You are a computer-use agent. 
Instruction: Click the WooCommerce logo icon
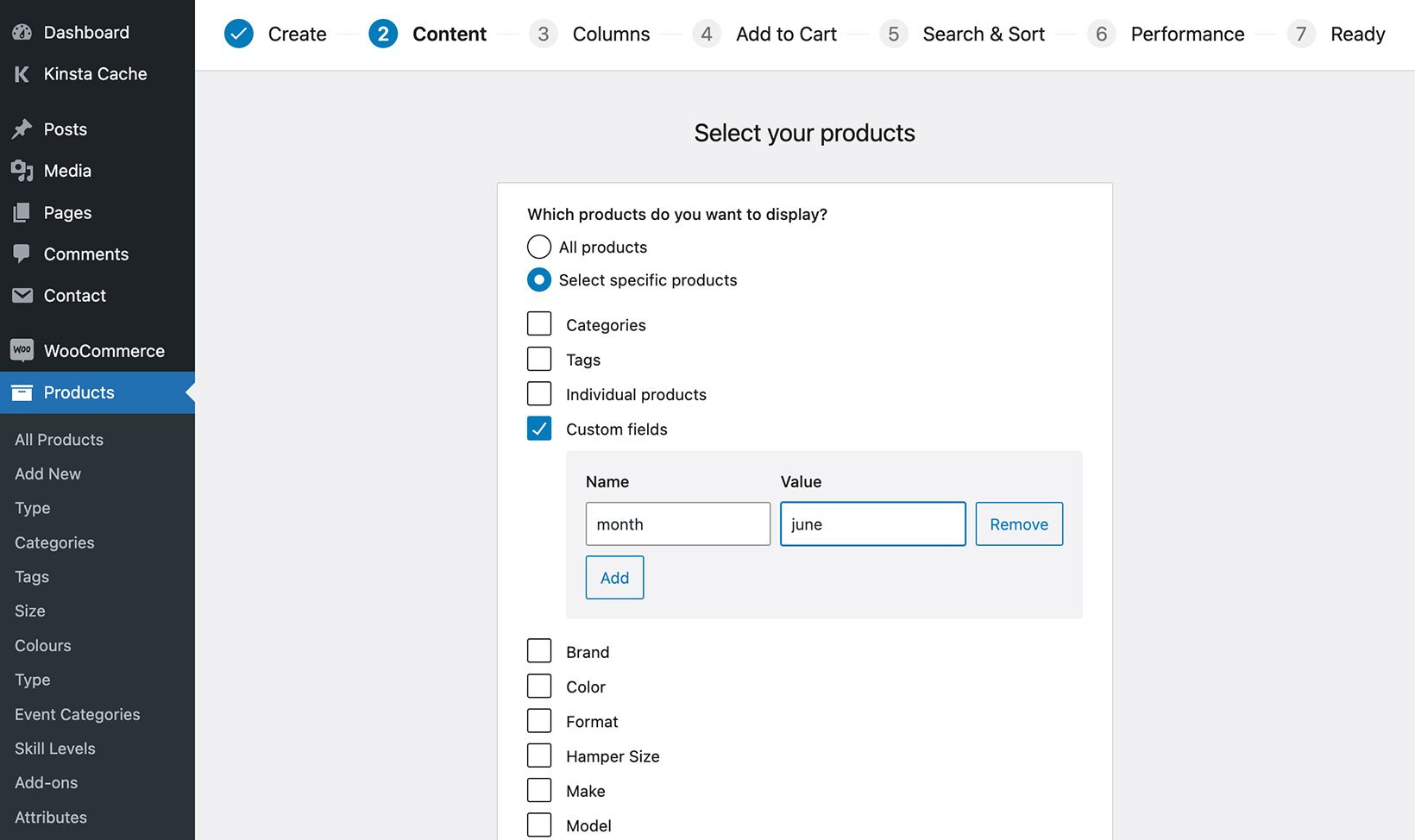point(22,349)
